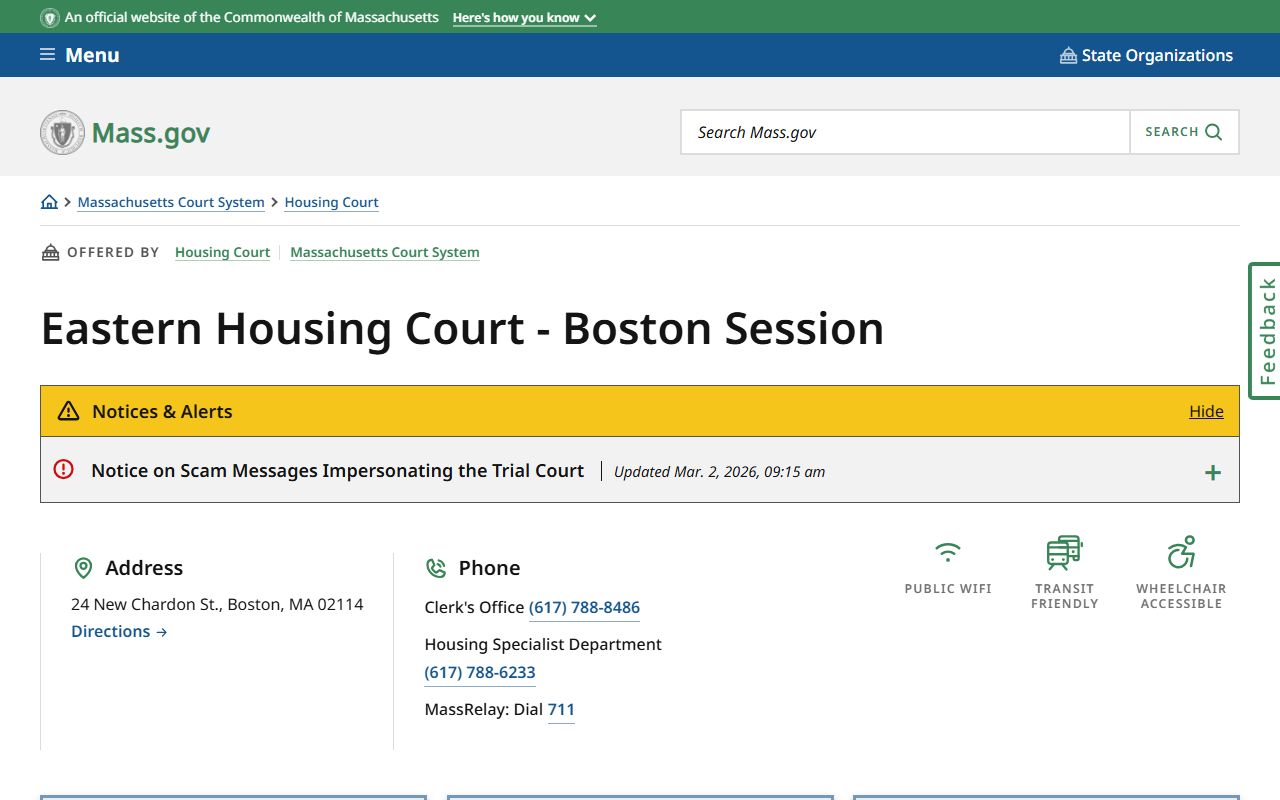This screenshot has width=1280, height=800.
Task: Click the Transit Friendly bus icon
Action: tap(1064, 552)
